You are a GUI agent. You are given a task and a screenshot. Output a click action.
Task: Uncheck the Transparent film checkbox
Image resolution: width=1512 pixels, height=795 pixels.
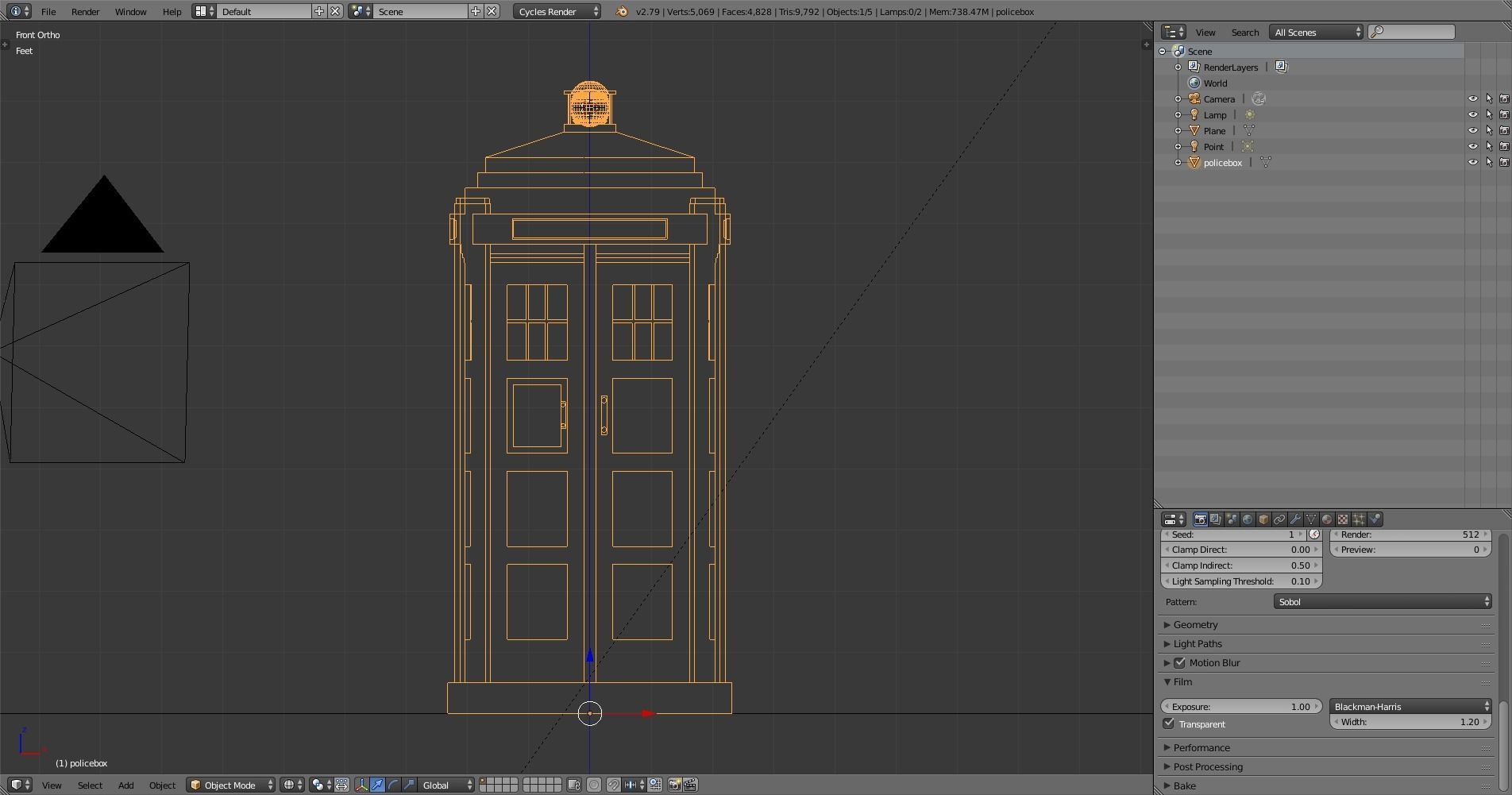pyautogui.click(x=1168, y=724)
